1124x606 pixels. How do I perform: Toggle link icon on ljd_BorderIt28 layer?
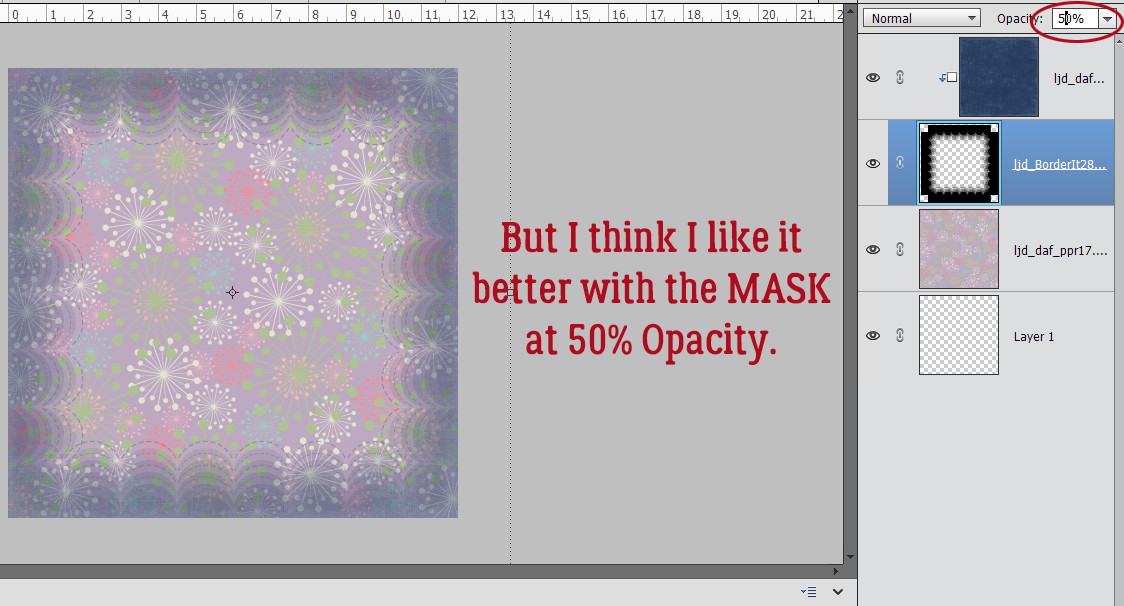(900, 164)
